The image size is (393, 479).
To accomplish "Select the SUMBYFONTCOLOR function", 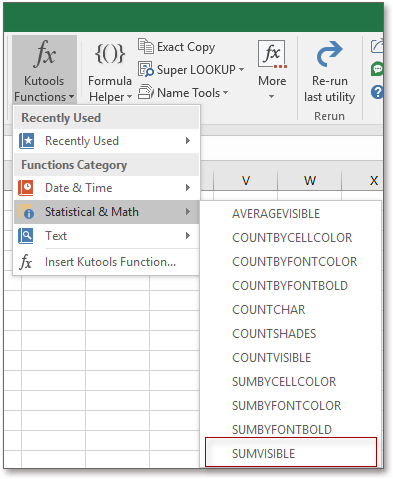I will (x=291, y=406).
